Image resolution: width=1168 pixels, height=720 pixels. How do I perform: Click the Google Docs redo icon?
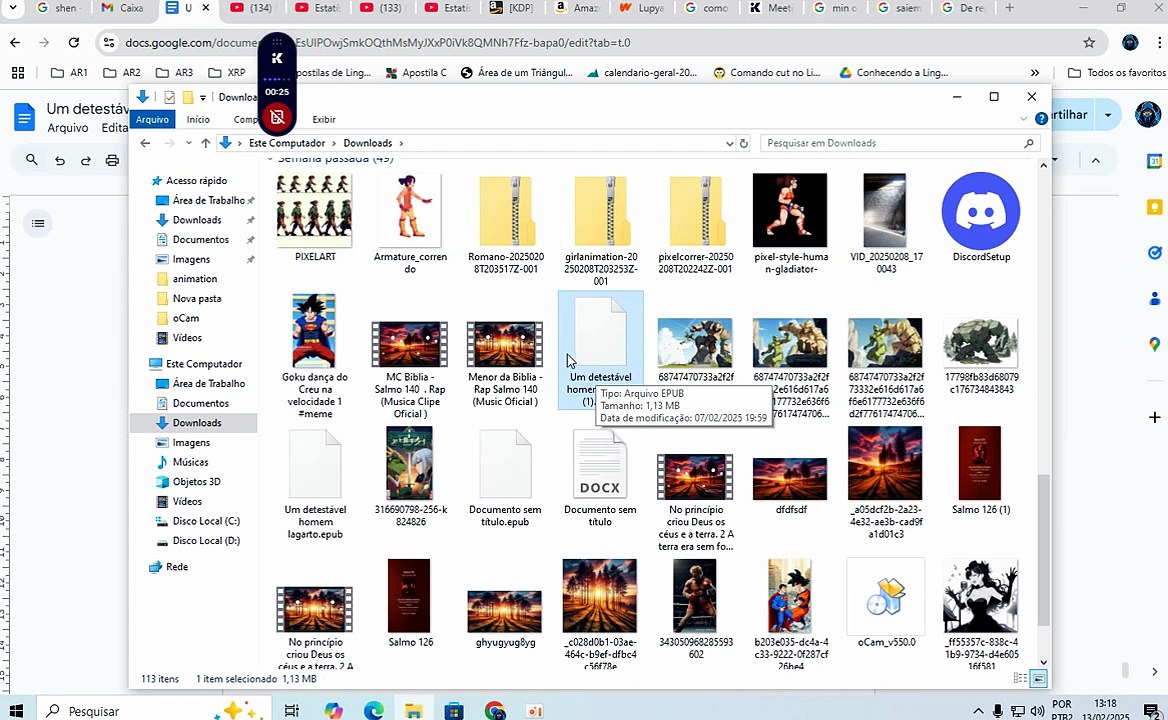86,160
